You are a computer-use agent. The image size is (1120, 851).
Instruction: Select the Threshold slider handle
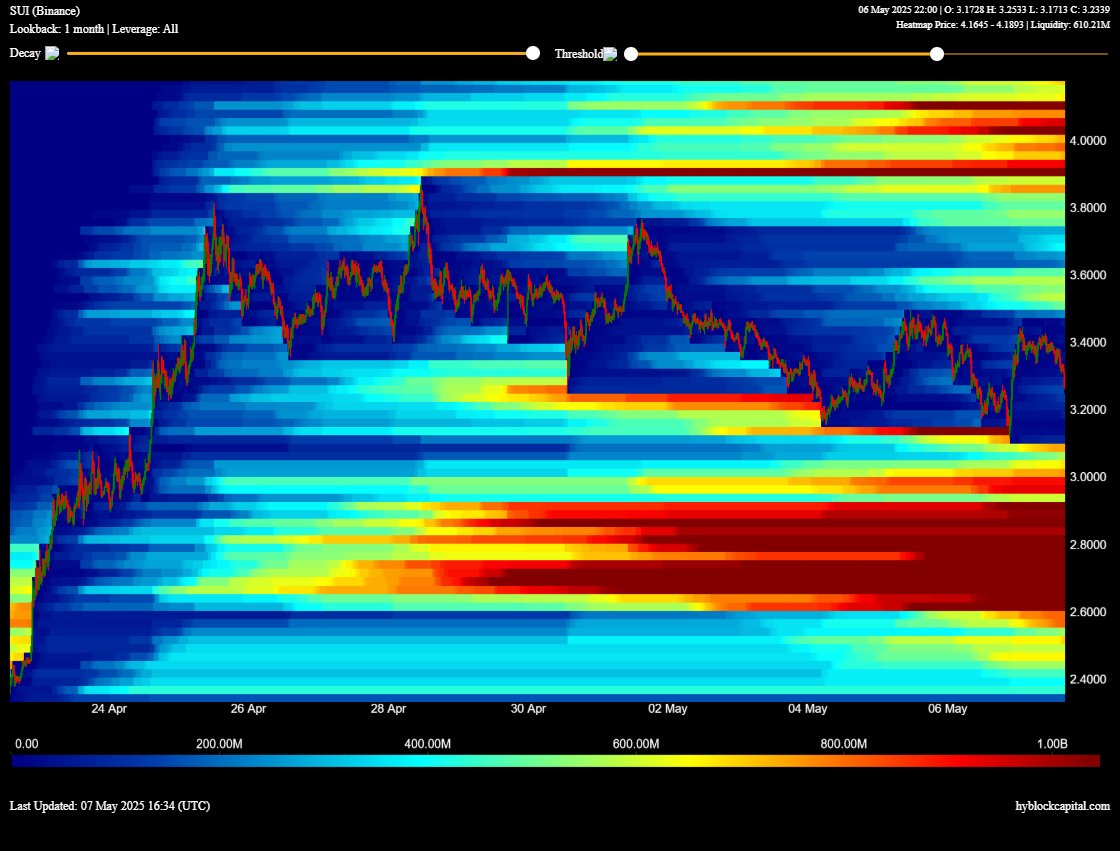click(936, 53)
